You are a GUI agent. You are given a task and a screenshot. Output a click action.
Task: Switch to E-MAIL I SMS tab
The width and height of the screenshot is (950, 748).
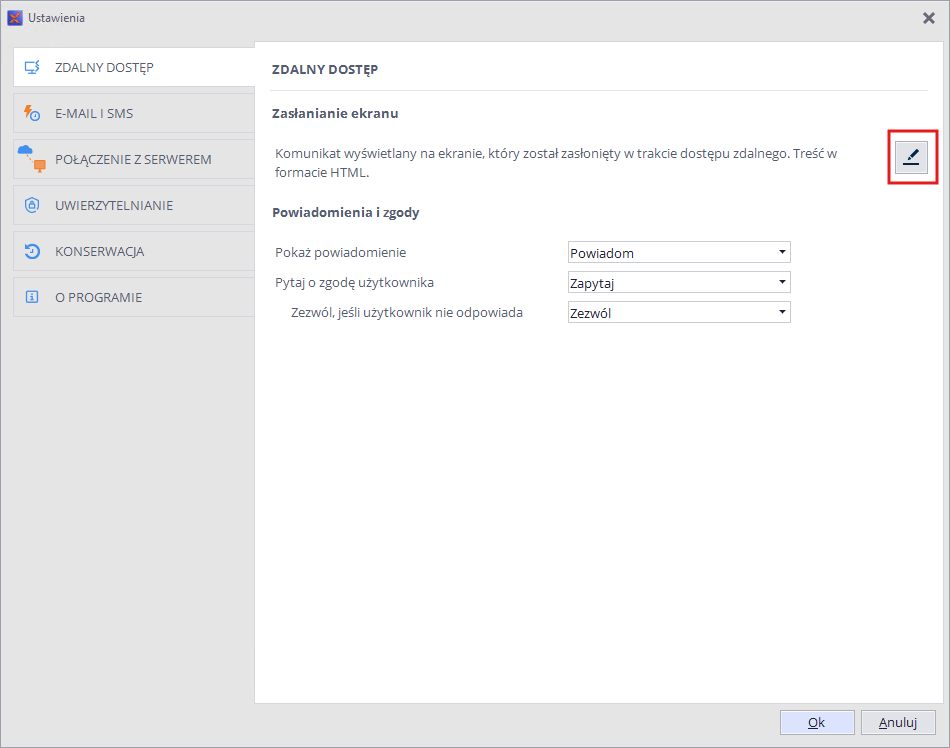click(134, 113)
